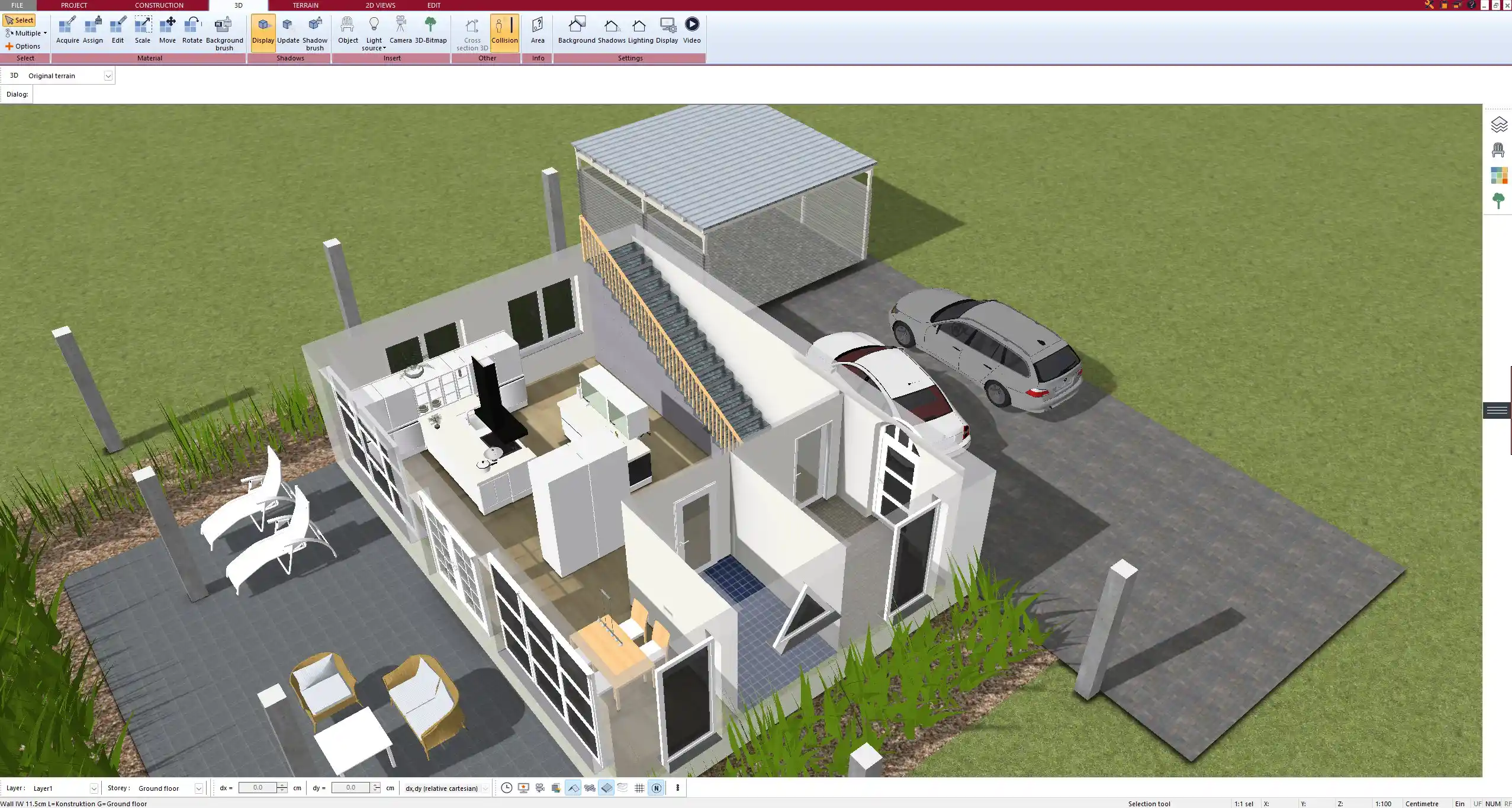Viewport: 1512px width, 808px height.
Task: Click the dx value input field
Action: 258,788
